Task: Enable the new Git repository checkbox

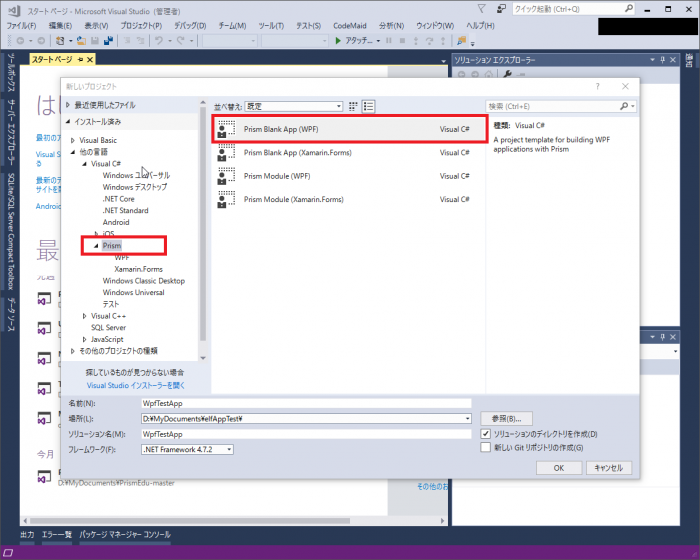Action: [x=486, y=448]
